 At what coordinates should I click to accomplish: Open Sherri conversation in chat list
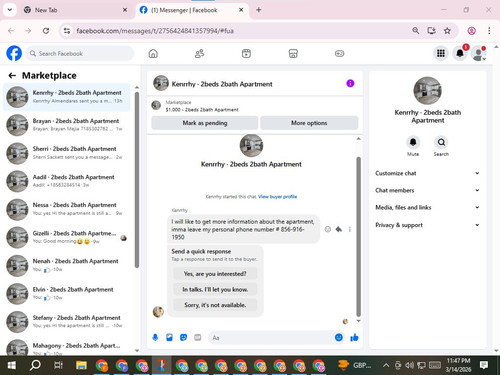(x=67, y=153)
